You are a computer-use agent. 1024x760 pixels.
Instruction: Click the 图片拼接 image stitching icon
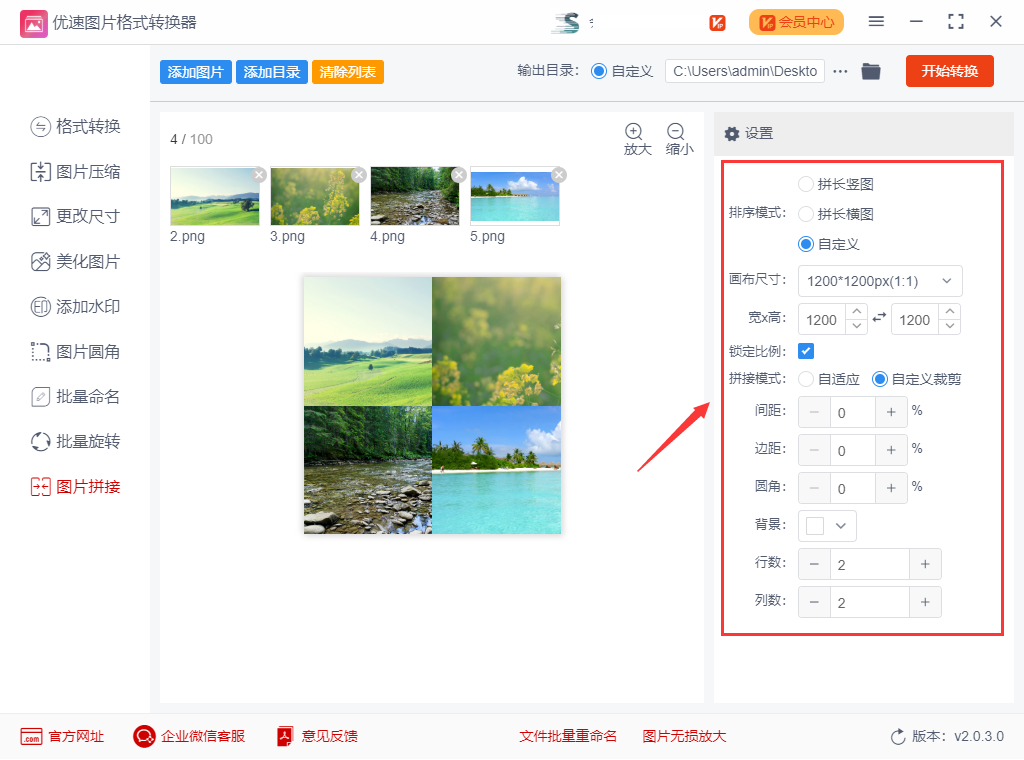[40, 486]
